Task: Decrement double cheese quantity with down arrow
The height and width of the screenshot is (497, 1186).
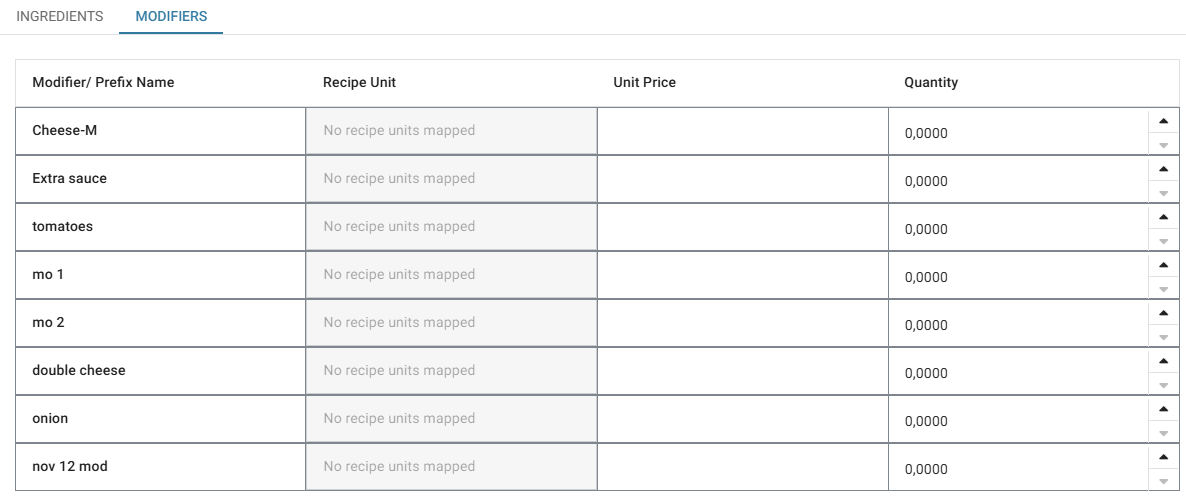Action: tap(1162, 385)
